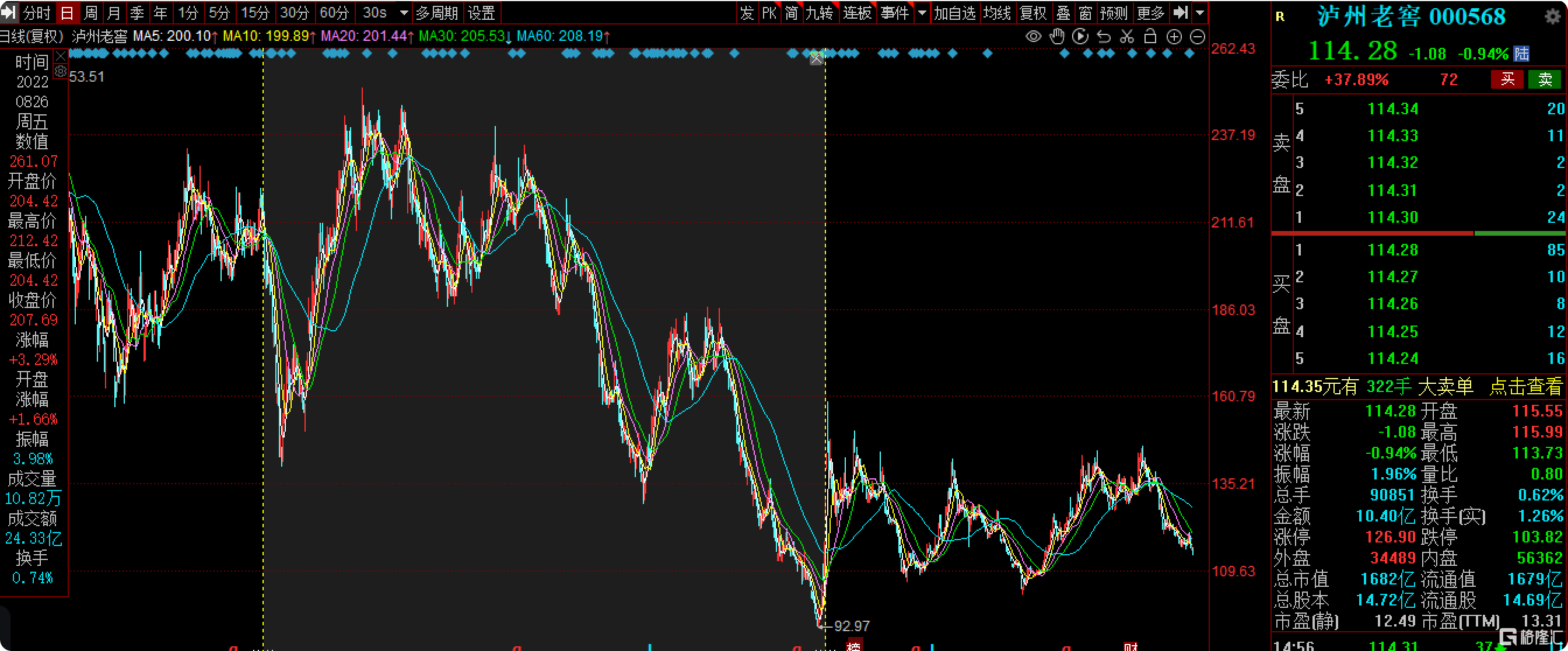Screen dimensions: 1568x651
Task: Select the scissors cut tool
Action: (x=1128, y=37)
